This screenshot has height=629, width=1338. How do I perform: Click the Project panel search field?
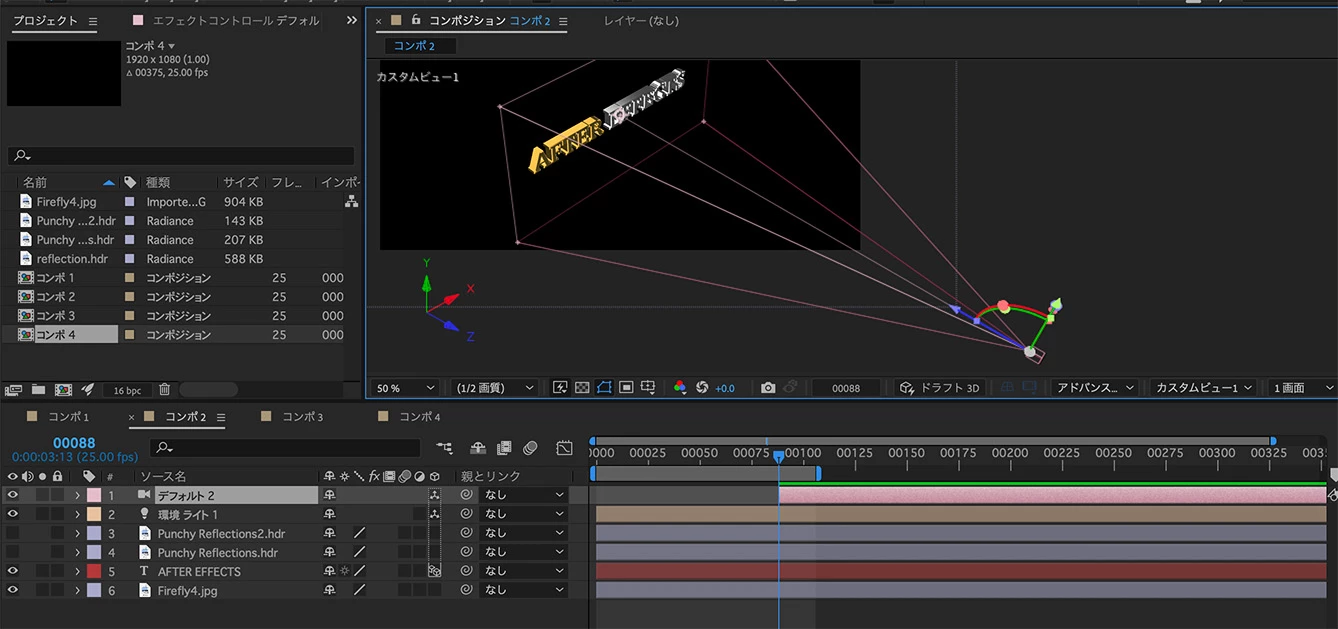tap(181, 156)
